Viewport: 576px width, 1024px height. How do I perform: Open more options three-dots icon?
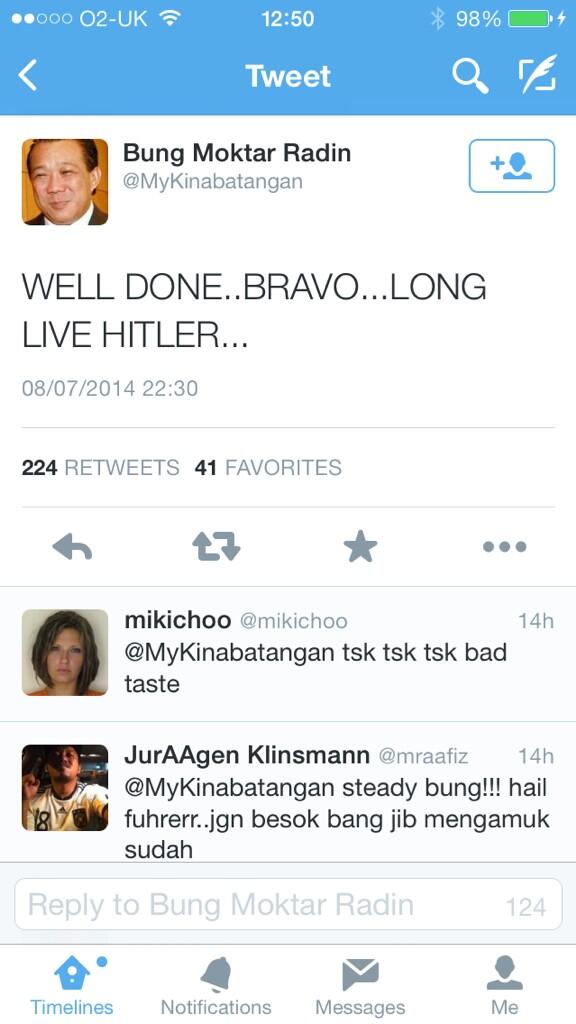(504, 547)
